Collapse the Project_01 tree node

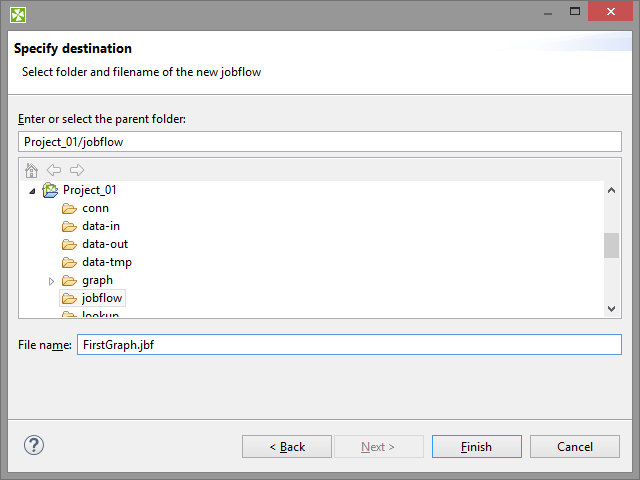(33, 190)
